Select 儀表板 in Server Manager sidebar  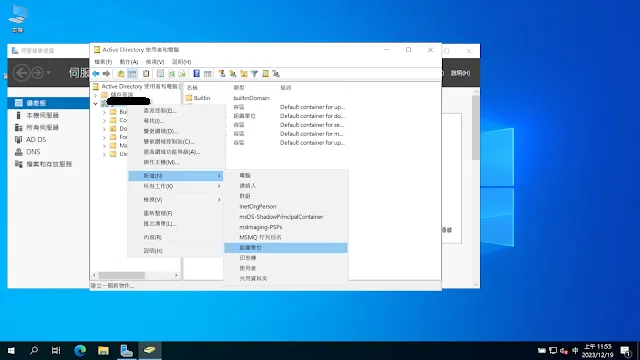pyautogui.click(x=48, y=103)
